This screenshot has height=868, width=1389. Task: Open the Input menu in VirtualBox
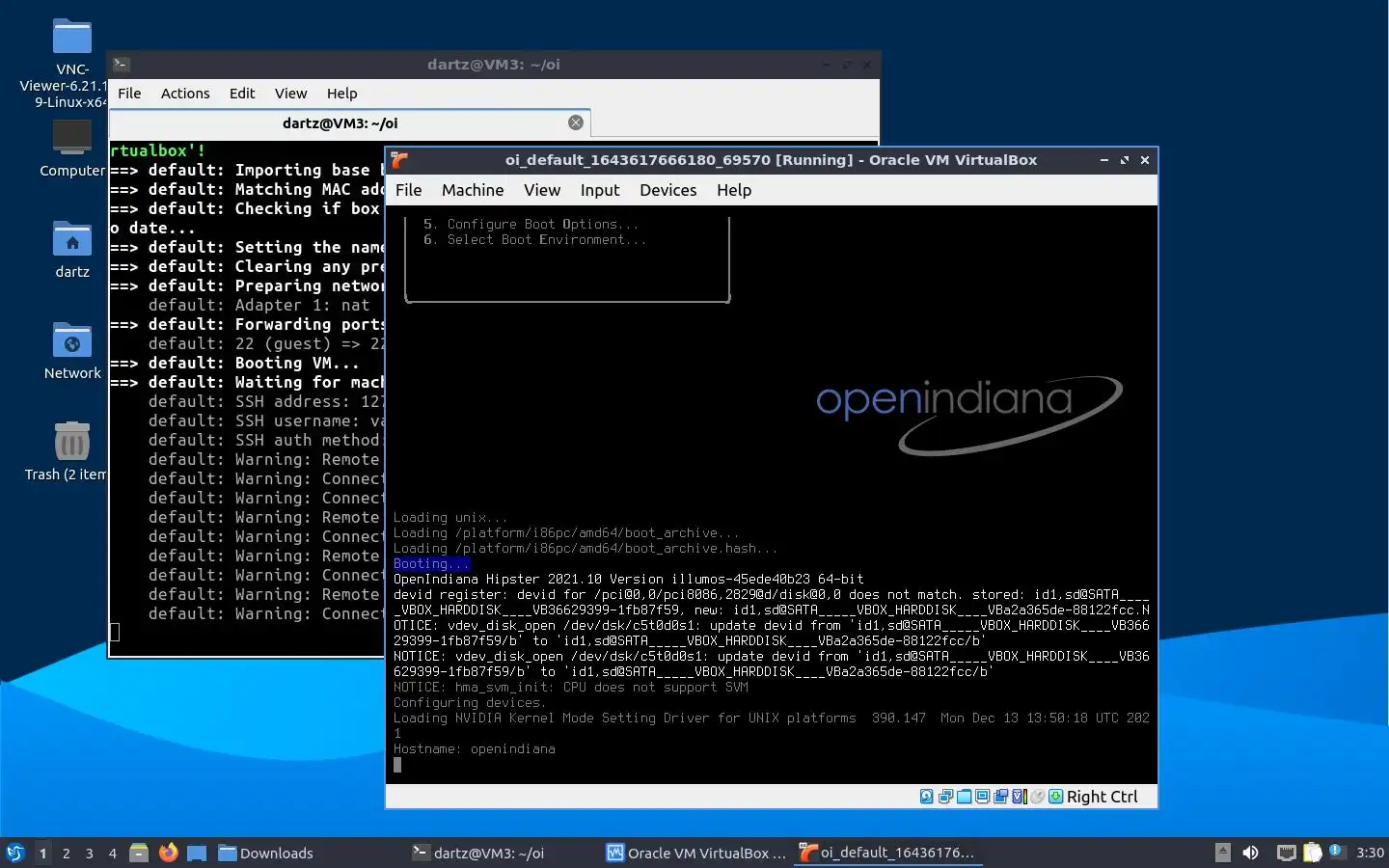point(600,190)
